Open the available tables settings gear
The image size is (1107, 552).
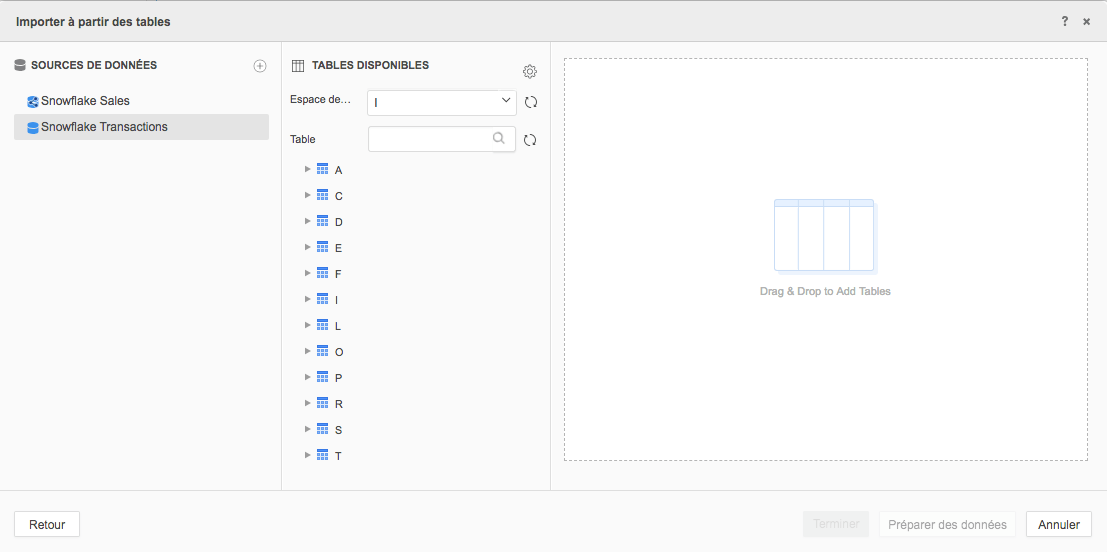point(530,71)
